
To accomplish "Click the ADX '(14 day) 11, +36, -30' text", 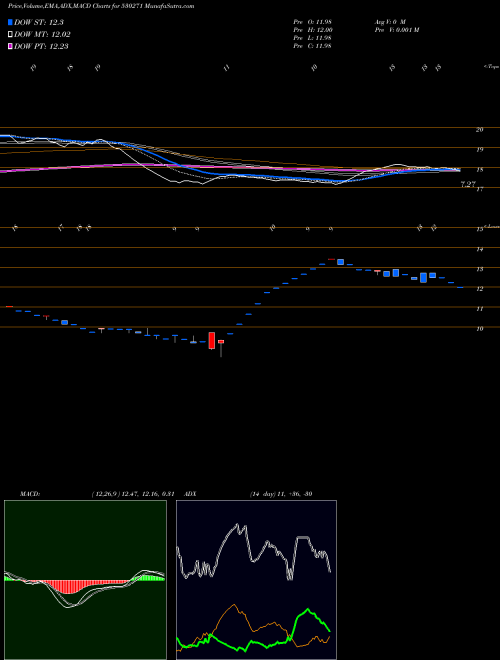I will click(x=281, y=494).
